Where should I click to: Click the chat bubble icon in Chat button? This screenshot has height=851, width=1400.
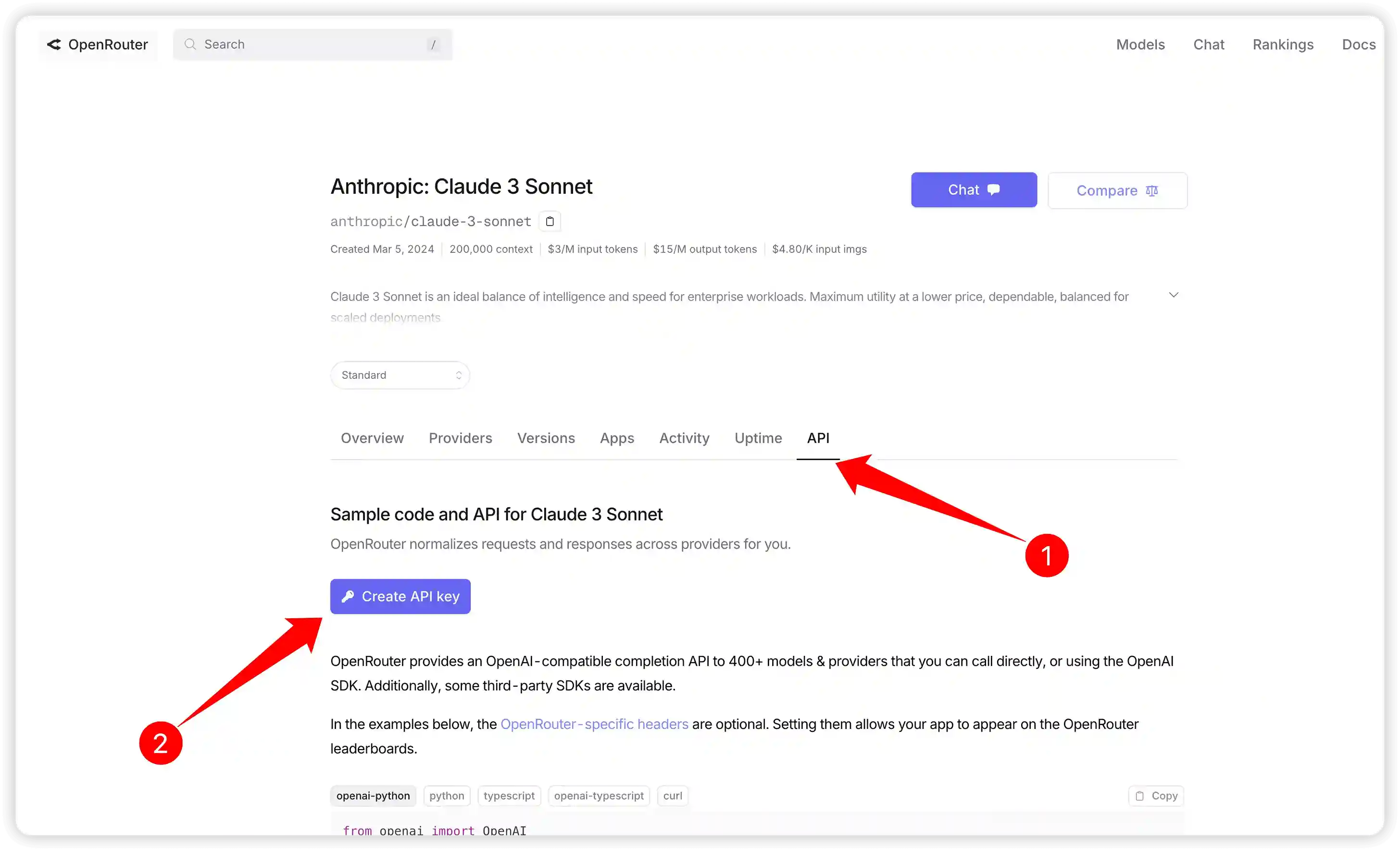click(x=993, y=190)
